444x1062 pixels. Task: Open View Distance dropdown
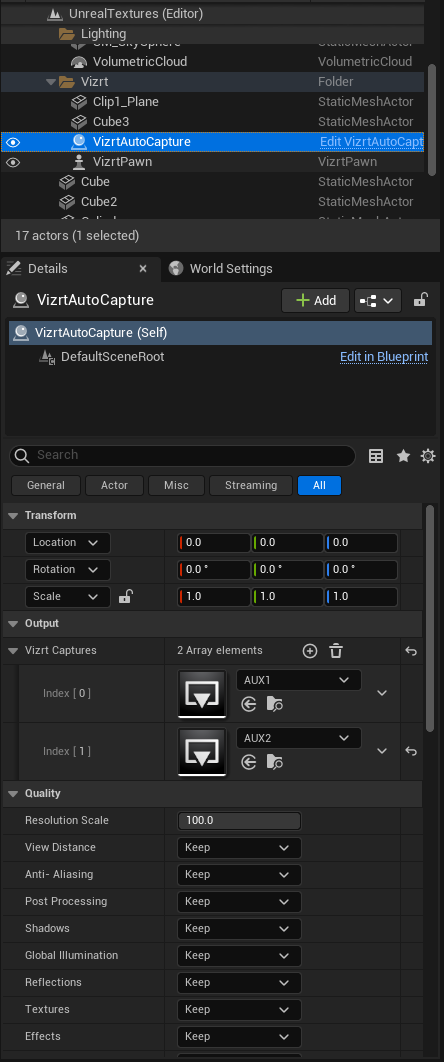click(x=239, y=847)
